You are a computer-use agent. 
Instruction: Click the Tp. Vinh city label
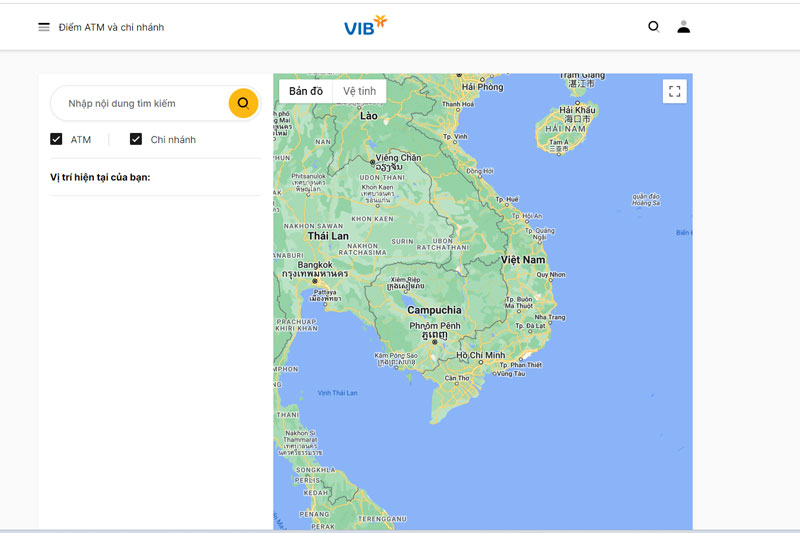455,136
